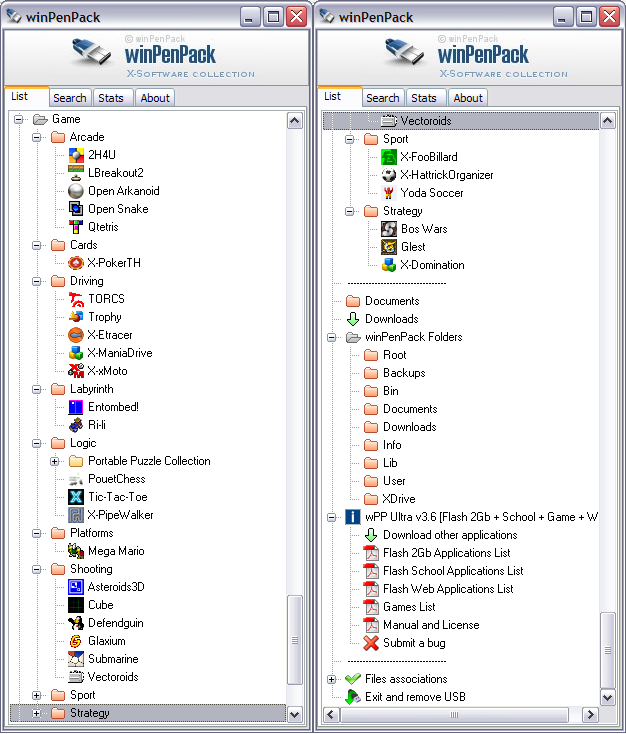Open the About tab in right window
Image resolution: width=626 pixels, height=734 pixels.
pyautogui.click(x=468, y=98)
